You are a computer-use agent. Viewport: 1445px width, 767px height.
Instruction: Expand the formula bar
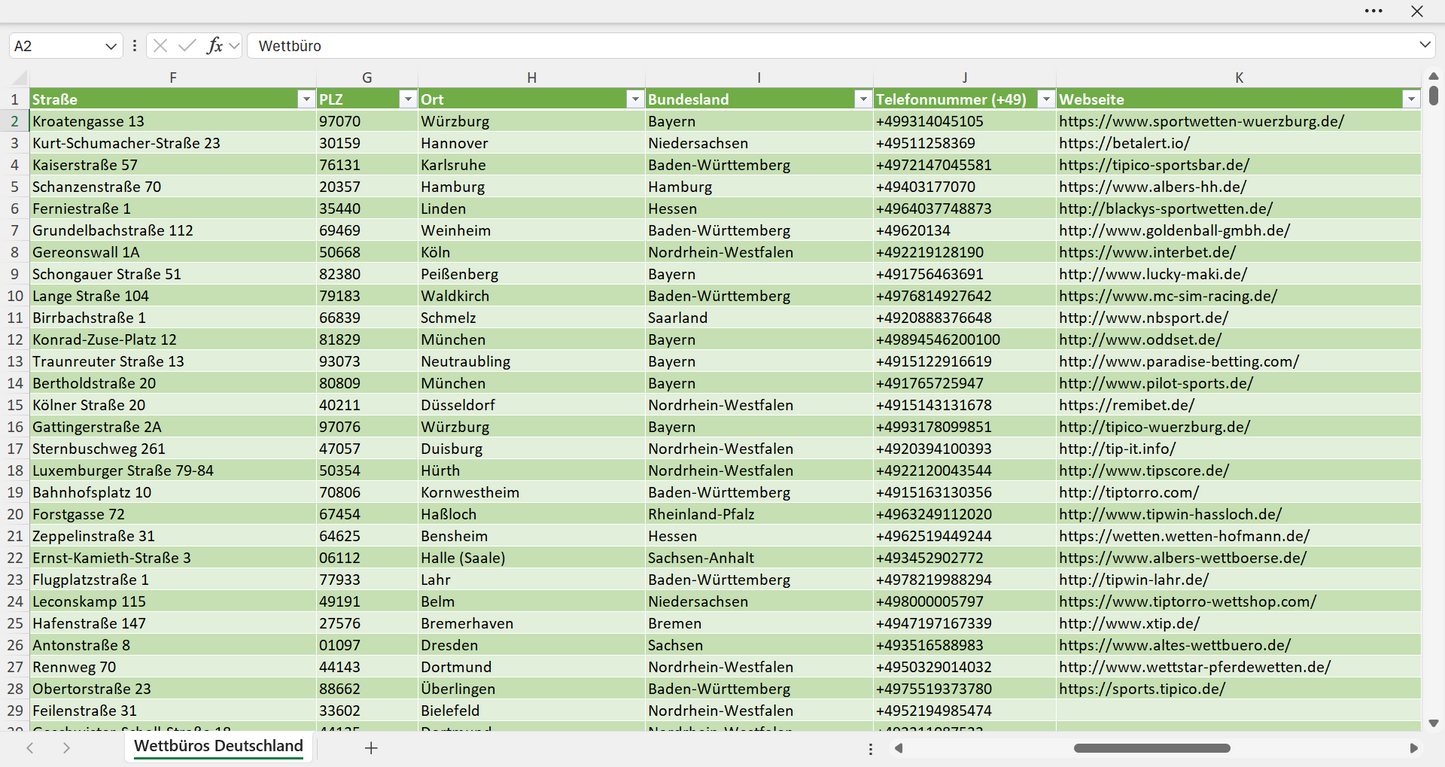click(1425, 45)
